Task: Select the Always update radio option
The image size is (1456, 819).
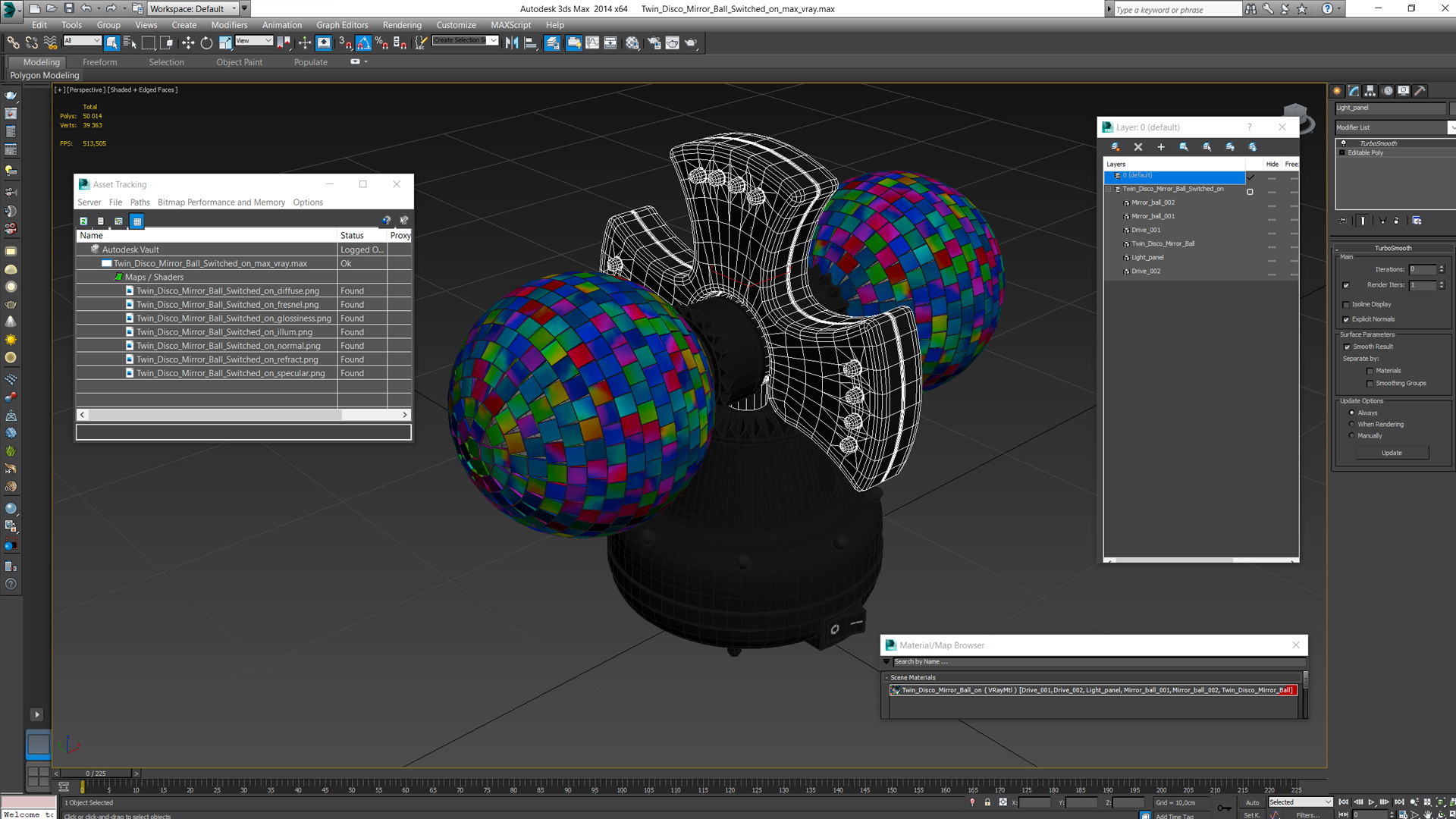Action: 1351,413
